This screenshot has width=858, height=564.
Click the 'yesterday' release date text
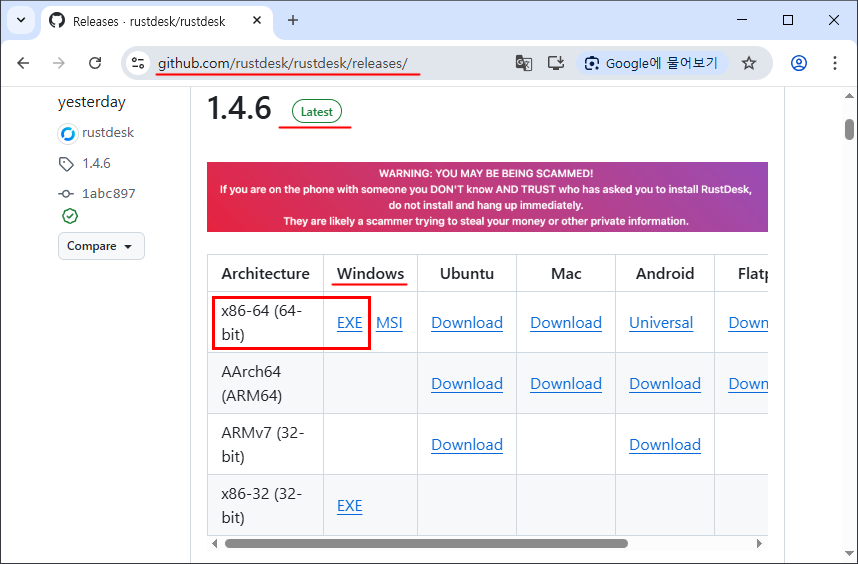point(91,102)
